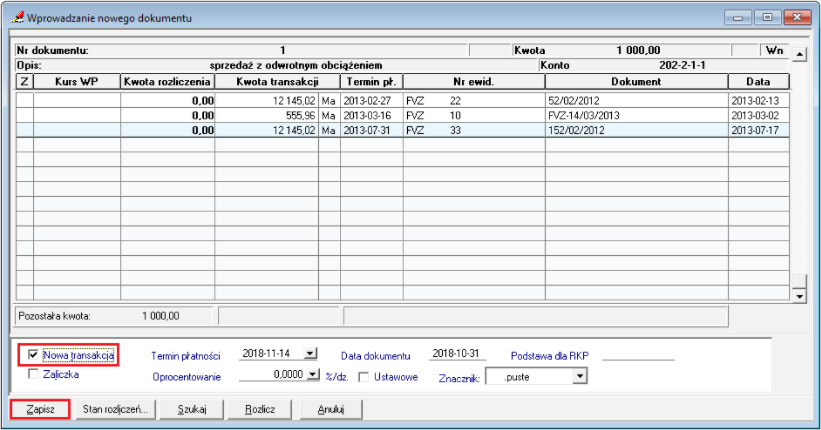The height and width of the screenshot is (430, 821).
Task: Click the Dokument column header
Action: pos(637,82)
